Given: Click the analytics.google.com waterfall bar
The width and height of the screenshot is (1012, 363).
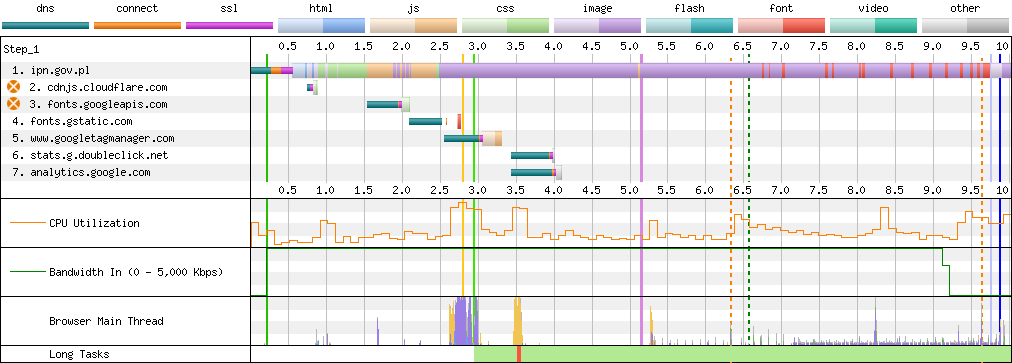Looking at the screenshot, I should 536,172.
